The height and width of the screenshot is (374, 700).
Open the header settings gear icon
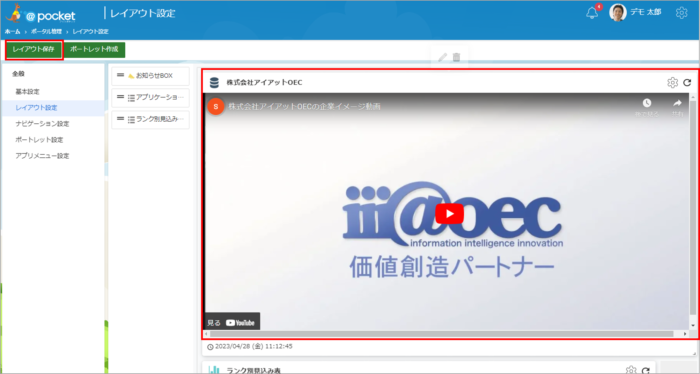click(681, 12)
